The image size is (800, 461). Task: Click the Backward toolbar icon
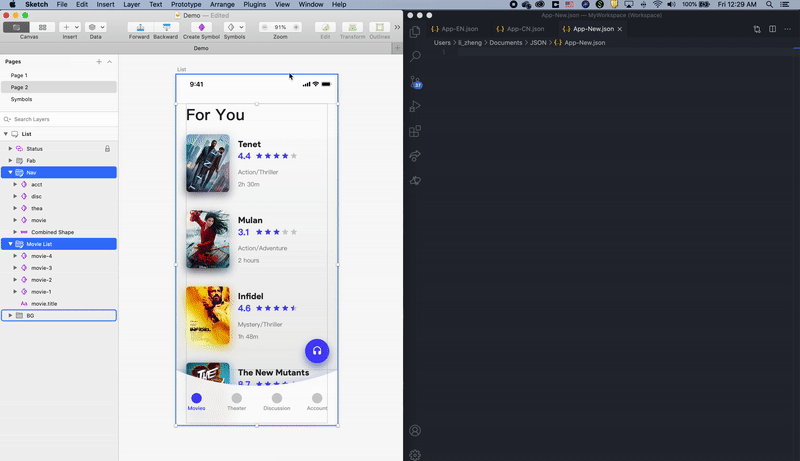(x=166, y=27)
